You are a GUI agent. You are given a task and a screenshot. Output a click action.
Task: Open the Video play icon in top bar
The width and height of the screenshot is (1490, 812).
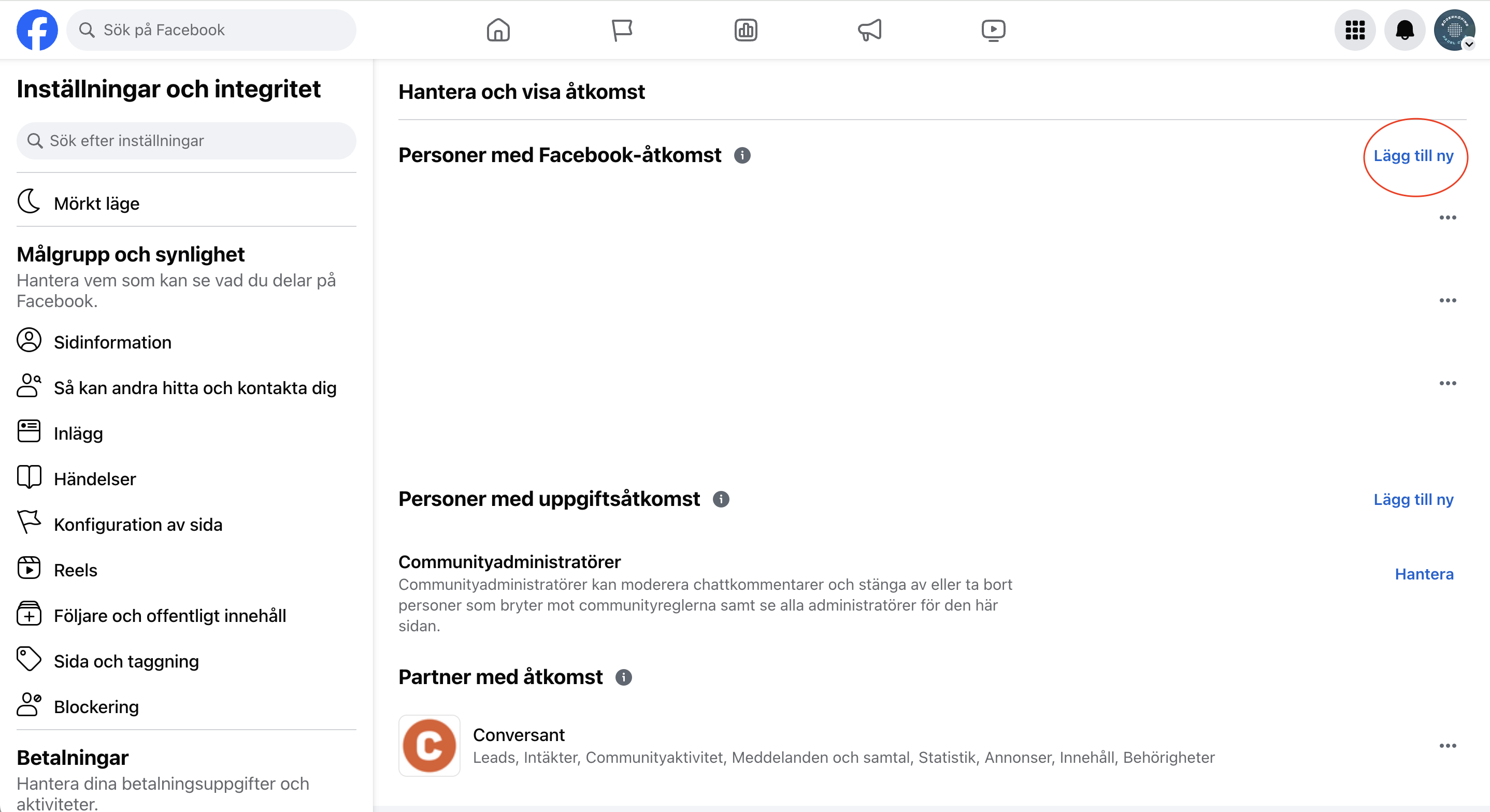pos(993,30)
